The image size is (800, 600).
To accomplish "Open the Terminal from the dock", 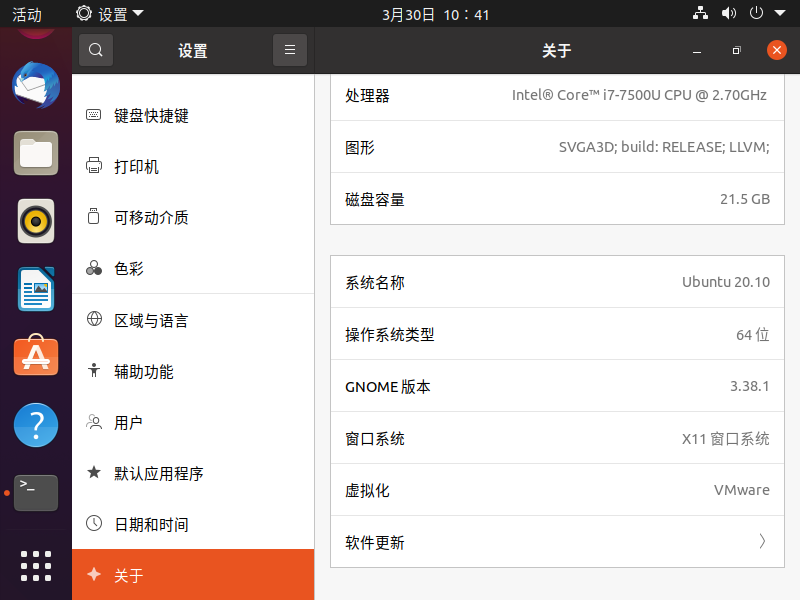I will [x=36, y=493].
